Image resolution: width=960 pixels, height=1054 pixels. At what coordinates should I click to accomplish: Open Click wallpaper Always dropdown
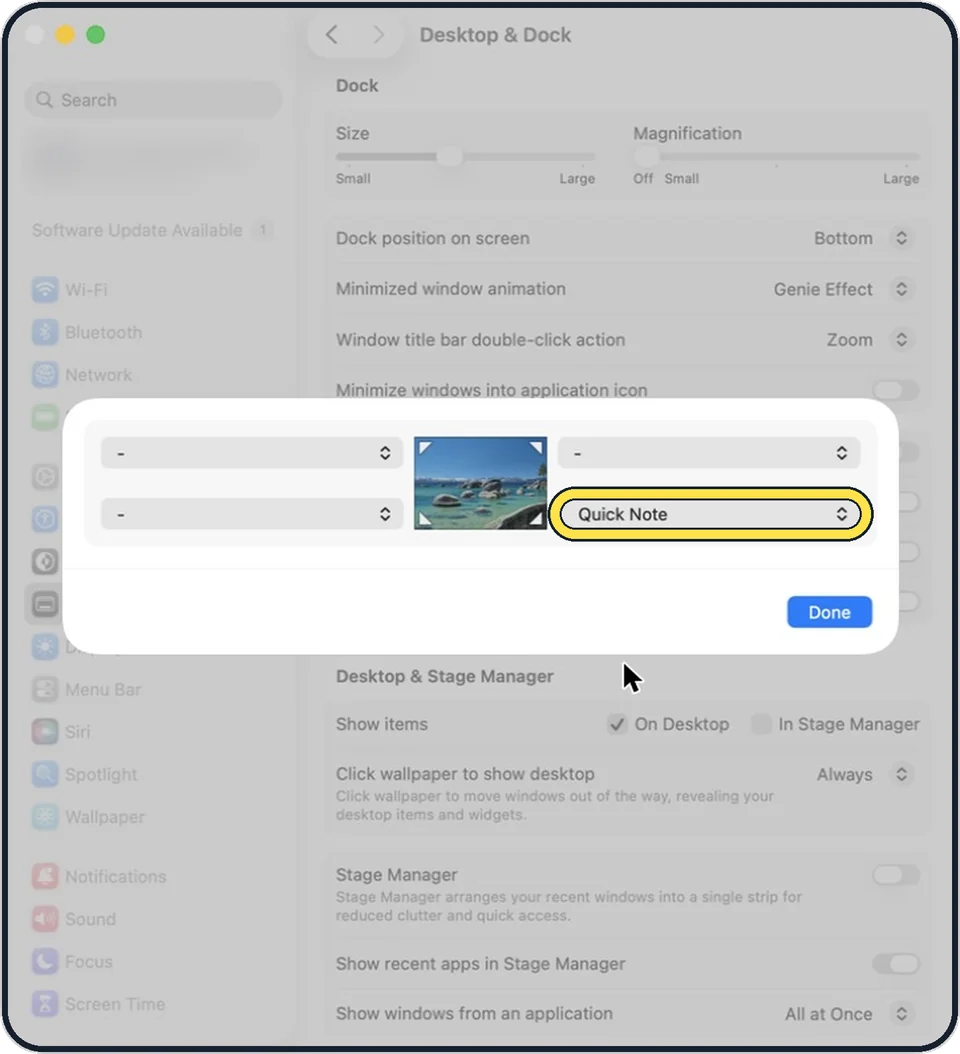[x=863, y=774]
